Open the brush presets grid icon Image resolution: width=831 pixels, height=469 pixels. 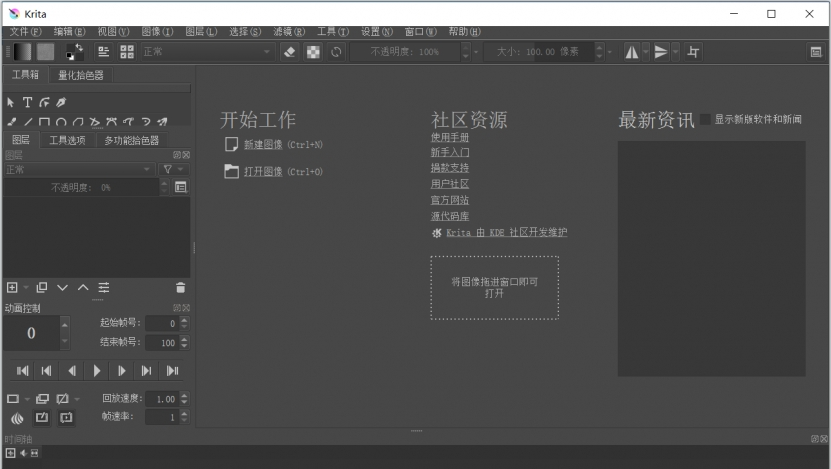pos(127,52)
